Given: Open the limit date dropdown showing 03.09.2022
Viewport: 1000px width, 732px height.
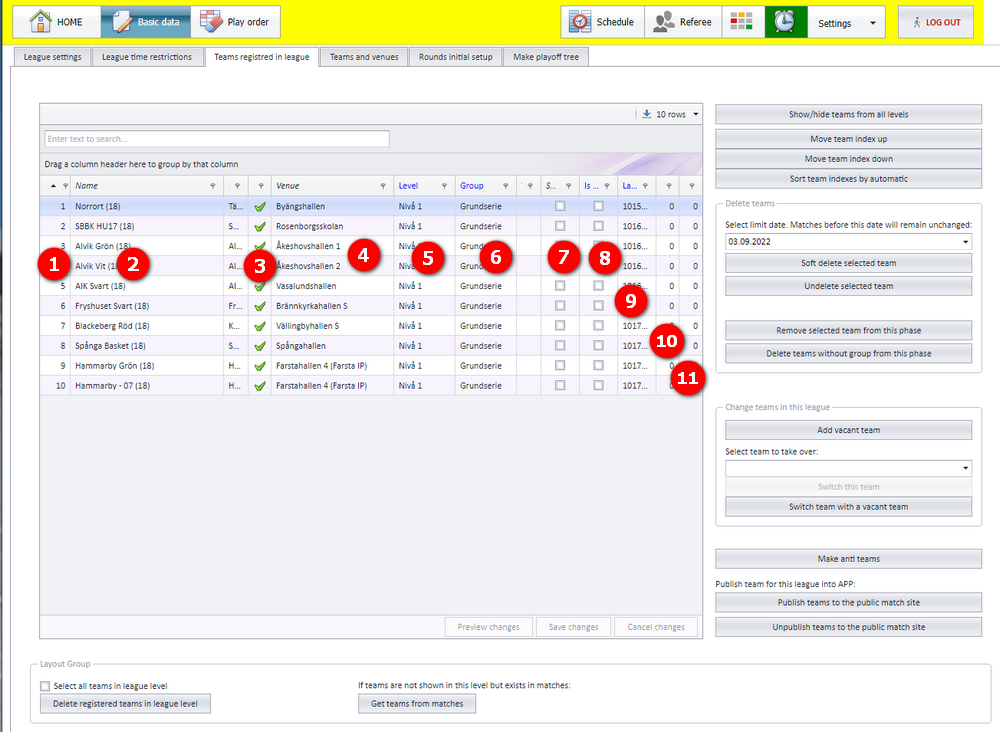Looking at the screenshot, I should click(966, 242).
